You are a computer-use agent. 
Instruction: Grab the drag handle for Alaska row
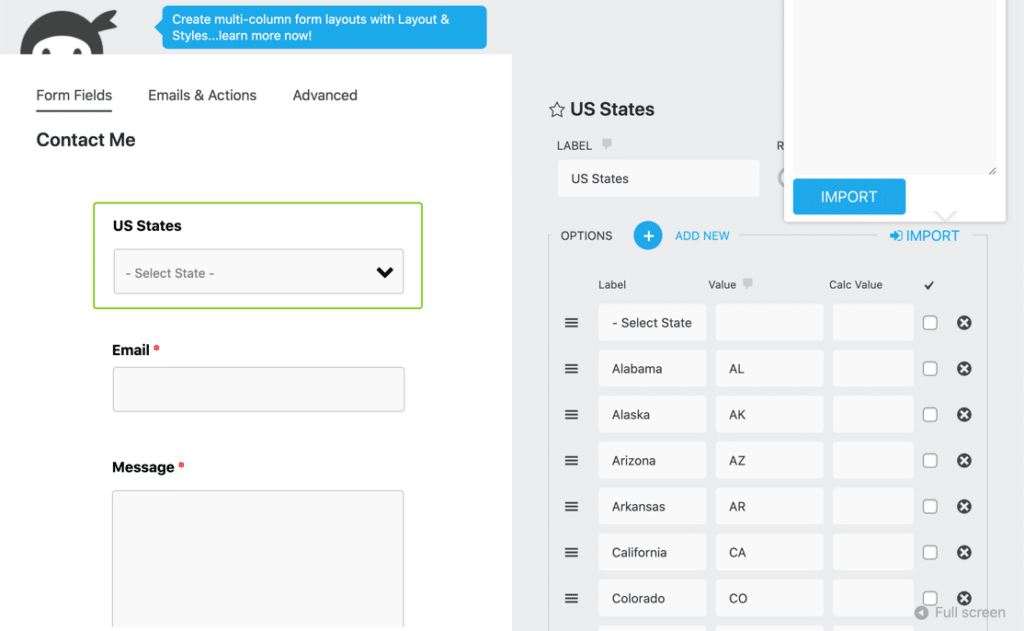click(x=572, y=415)
